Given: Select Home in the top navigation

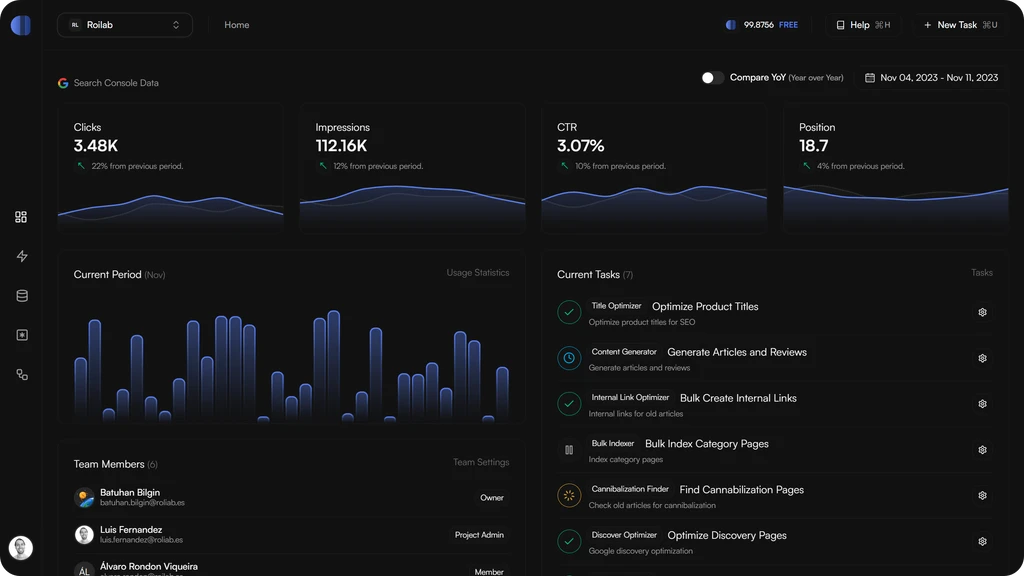Looking at the screenshot, I should pos(236,24).
